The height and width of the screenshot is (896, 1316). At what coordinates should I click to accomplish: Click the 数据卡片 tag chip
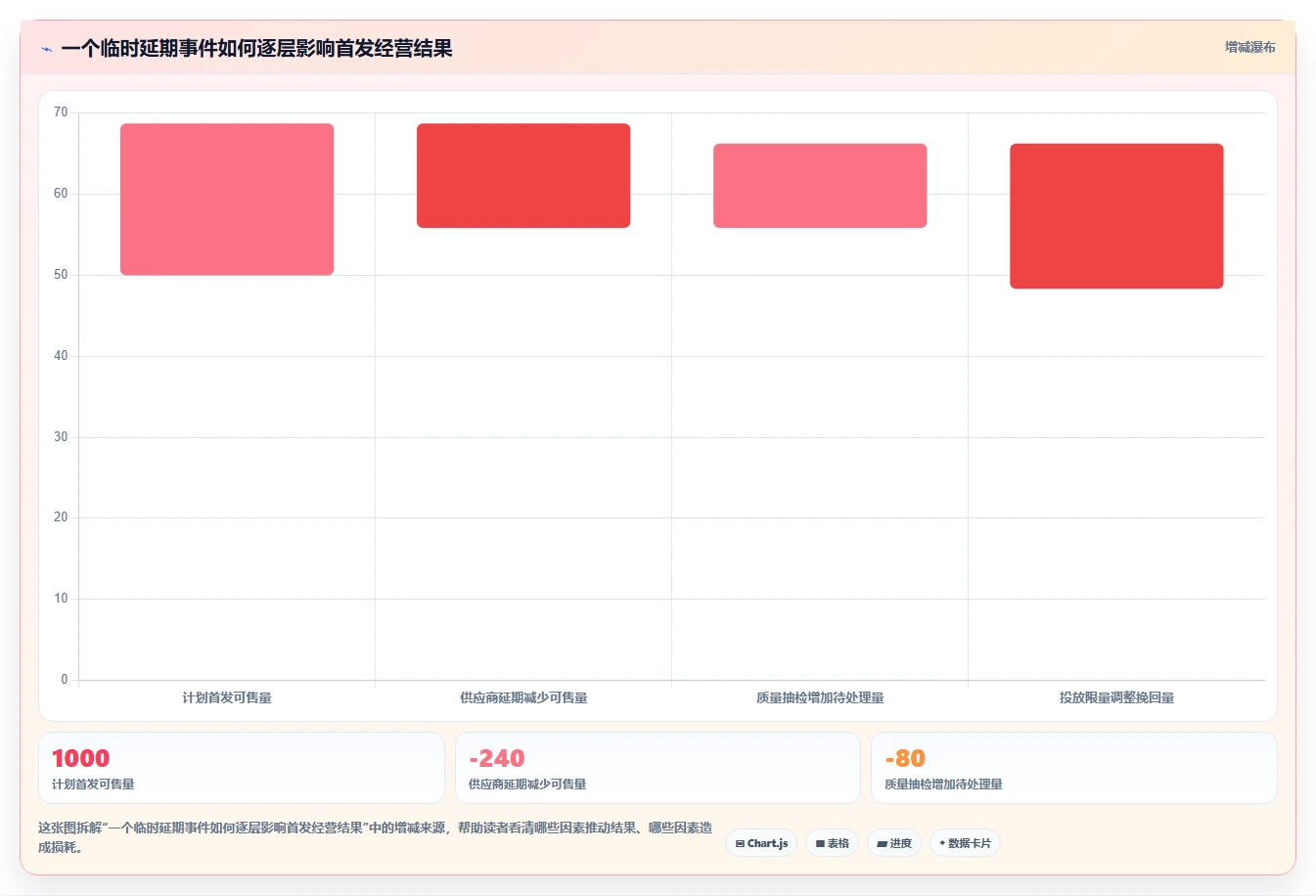(x=965, y=843)
